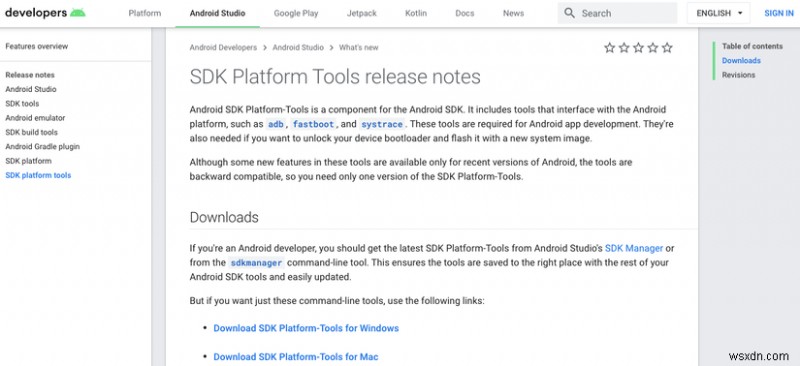The image size is (800, 366).
Task: Click What's new breadcrumb
Action: pos(359,47)
